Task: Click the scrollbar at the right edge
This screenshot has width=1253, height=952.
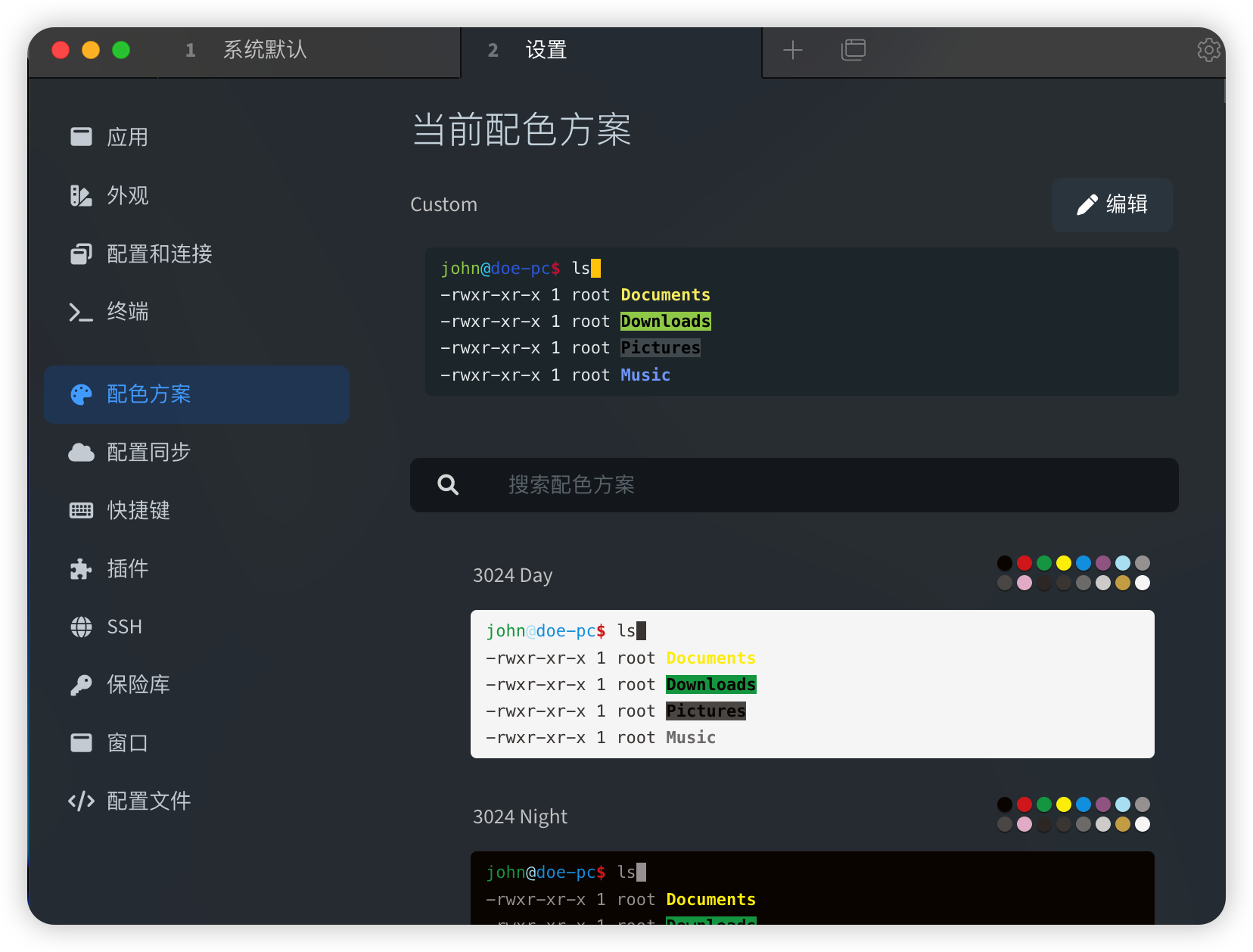Action: (1223, 90)
